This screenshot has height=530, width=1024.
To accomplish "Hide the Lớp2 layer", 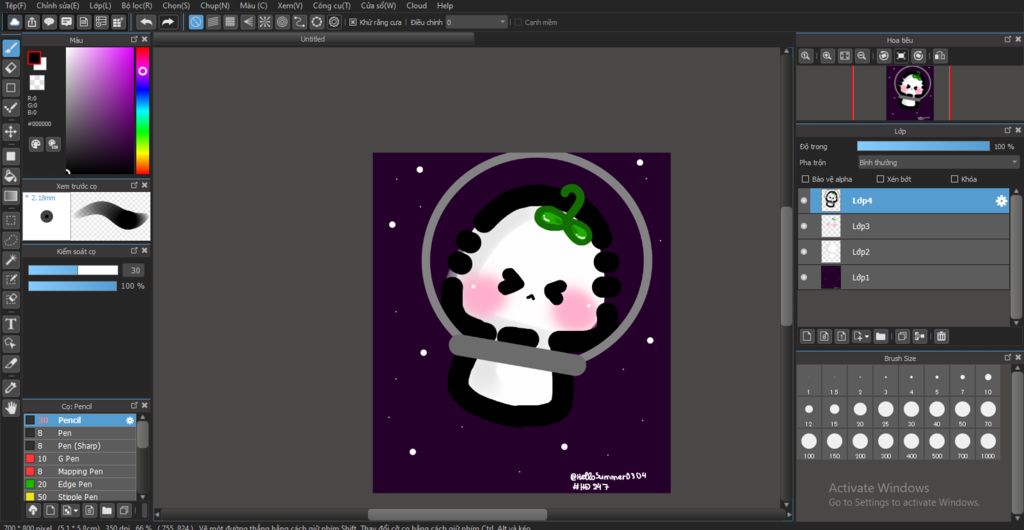I will tap(804, 252).
